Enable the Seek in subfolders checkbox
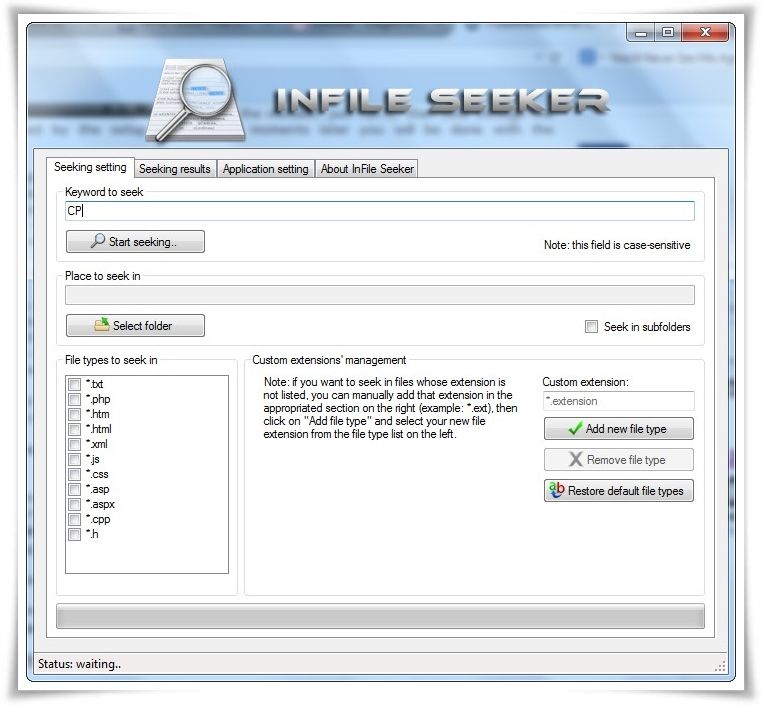This screenshot has height=705, width=761. pos(591,327)
